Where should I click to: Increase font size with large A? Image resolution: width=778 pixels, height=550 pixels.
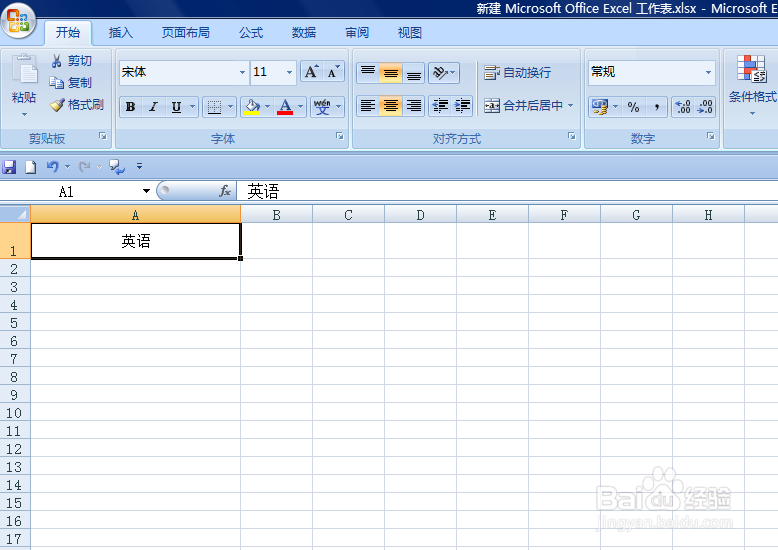point(312,72)
